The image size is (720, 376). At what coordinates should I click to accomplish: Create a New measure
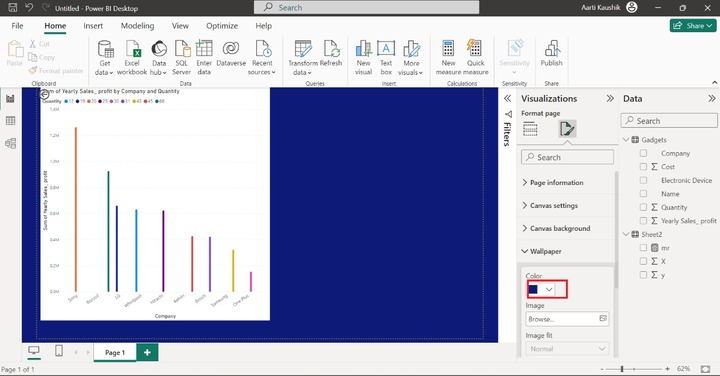(x=448, y=58)
